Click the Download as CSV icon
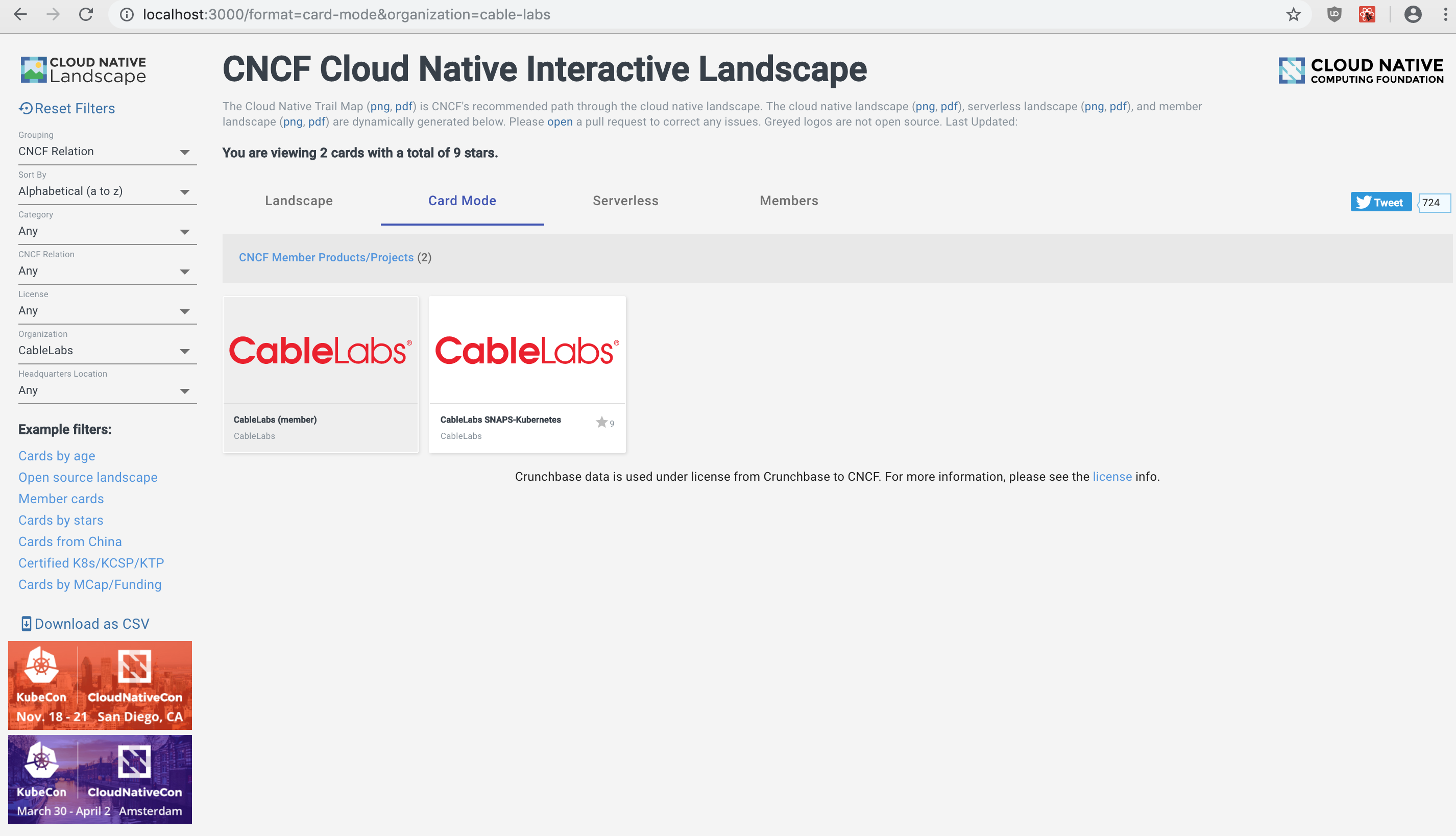Image resolution: width=1456 pixels, height=836 pixels. click(x=26, y=623)
